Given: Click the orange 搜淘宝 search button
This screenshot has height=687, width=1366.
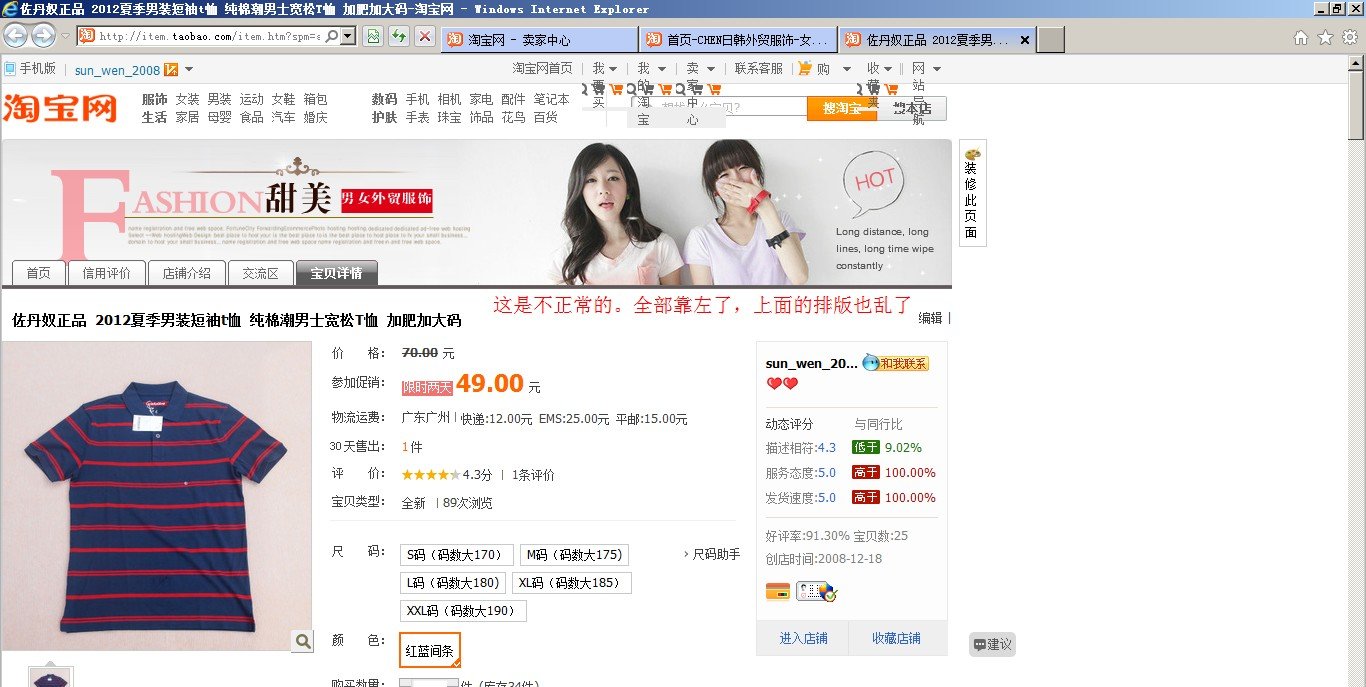Looking at the screenshot, I should (841, 108).
